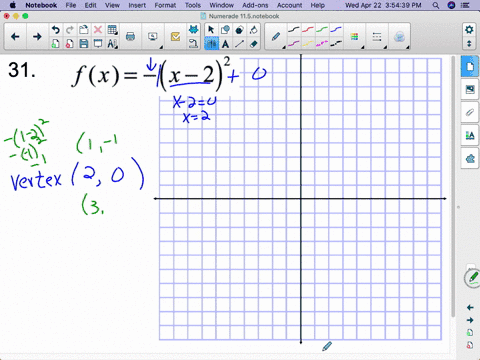Open the Add-ons menu

coord(255,5)
